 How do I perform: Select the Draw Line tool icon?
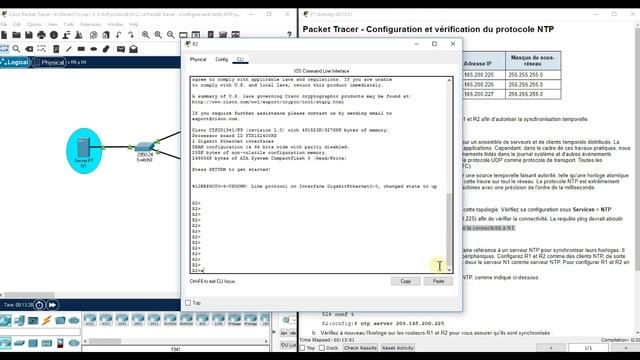69,49
